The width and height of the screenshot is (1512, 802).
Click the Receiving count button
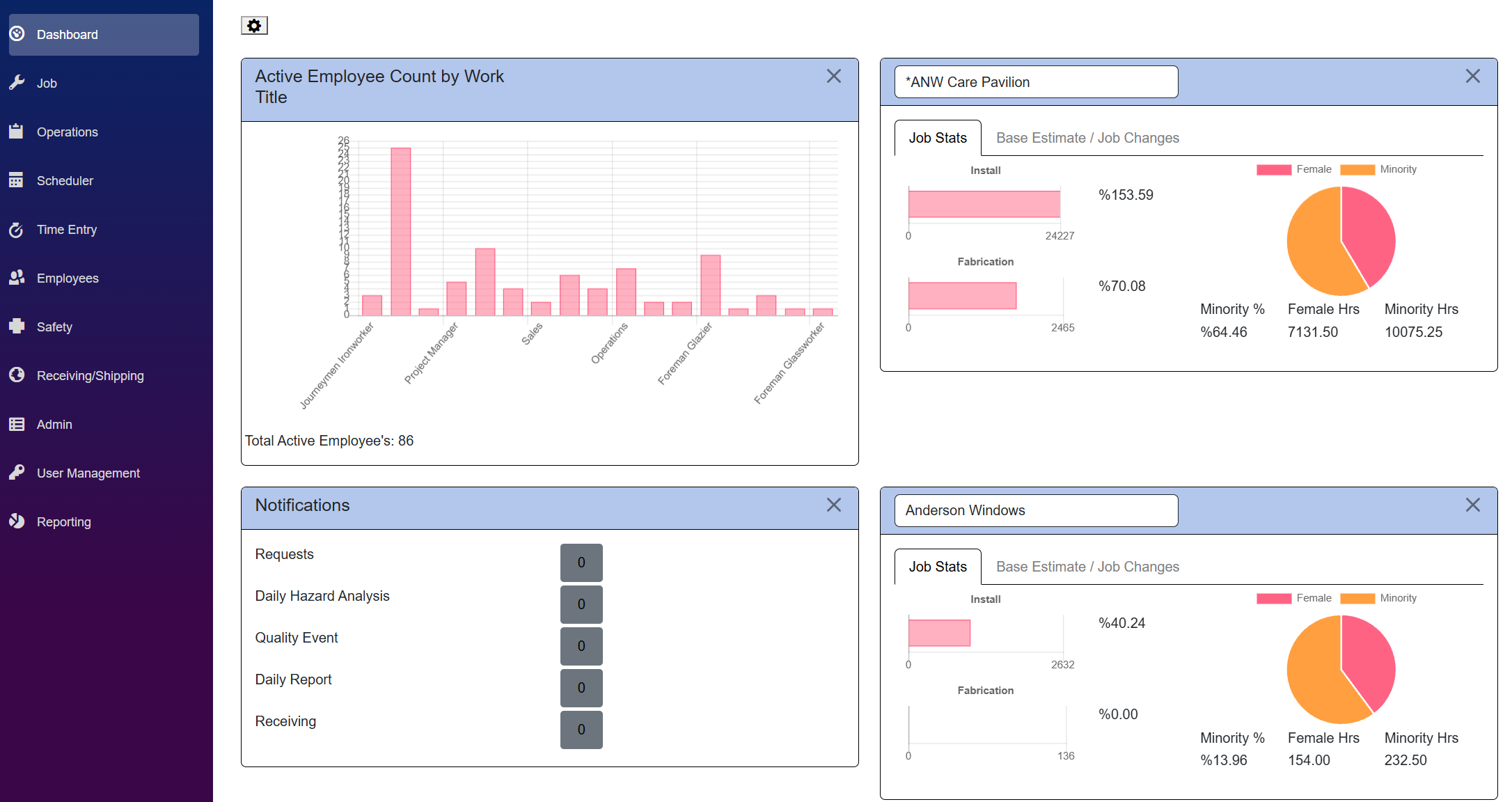[581, 730]
